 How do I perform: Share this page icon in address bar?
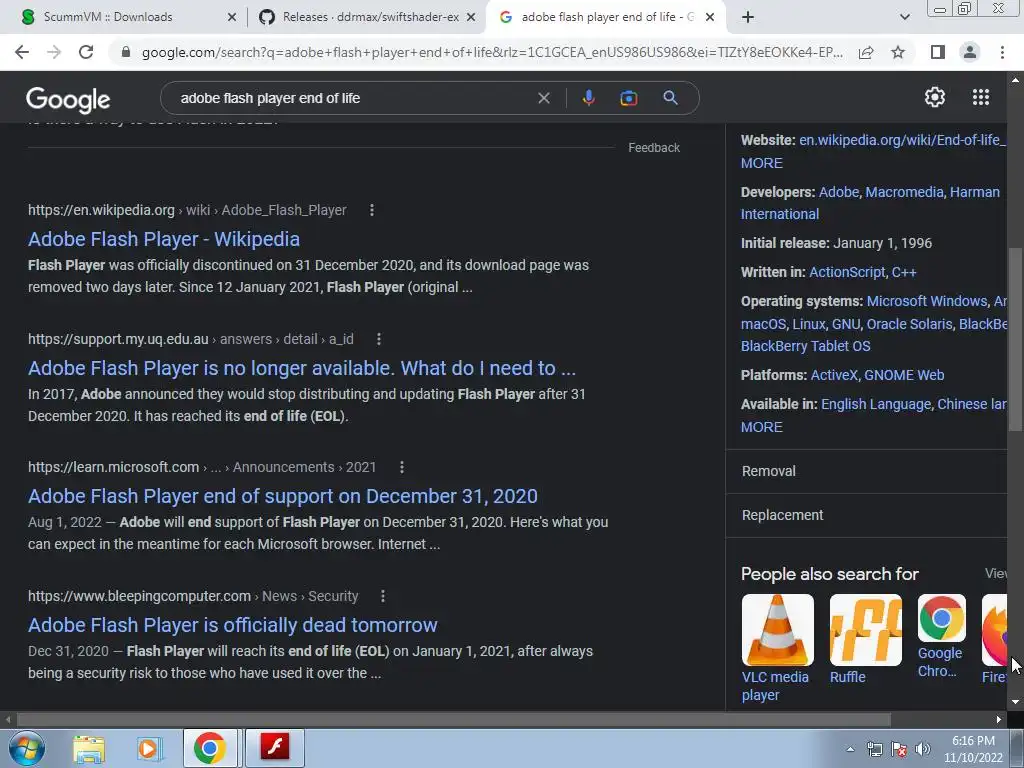tap(866, 52)
